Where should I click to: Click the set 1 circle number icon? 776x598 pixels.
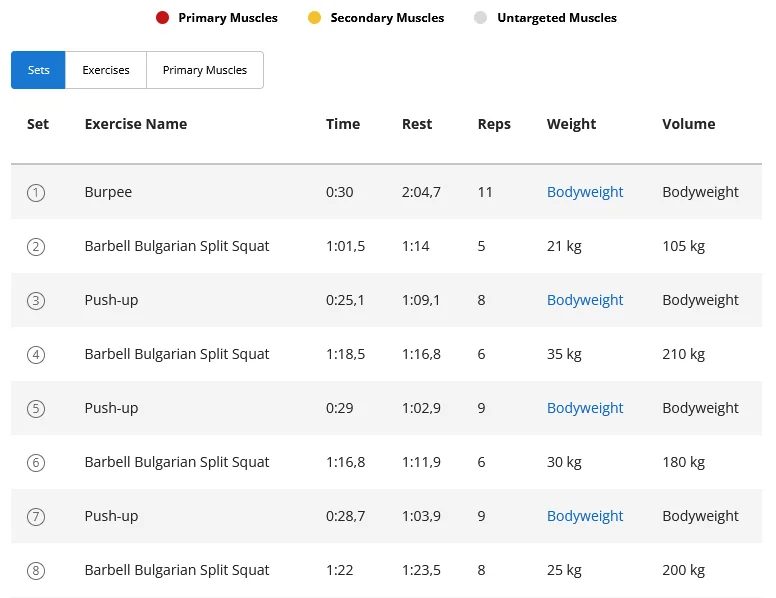pos(36,193)
